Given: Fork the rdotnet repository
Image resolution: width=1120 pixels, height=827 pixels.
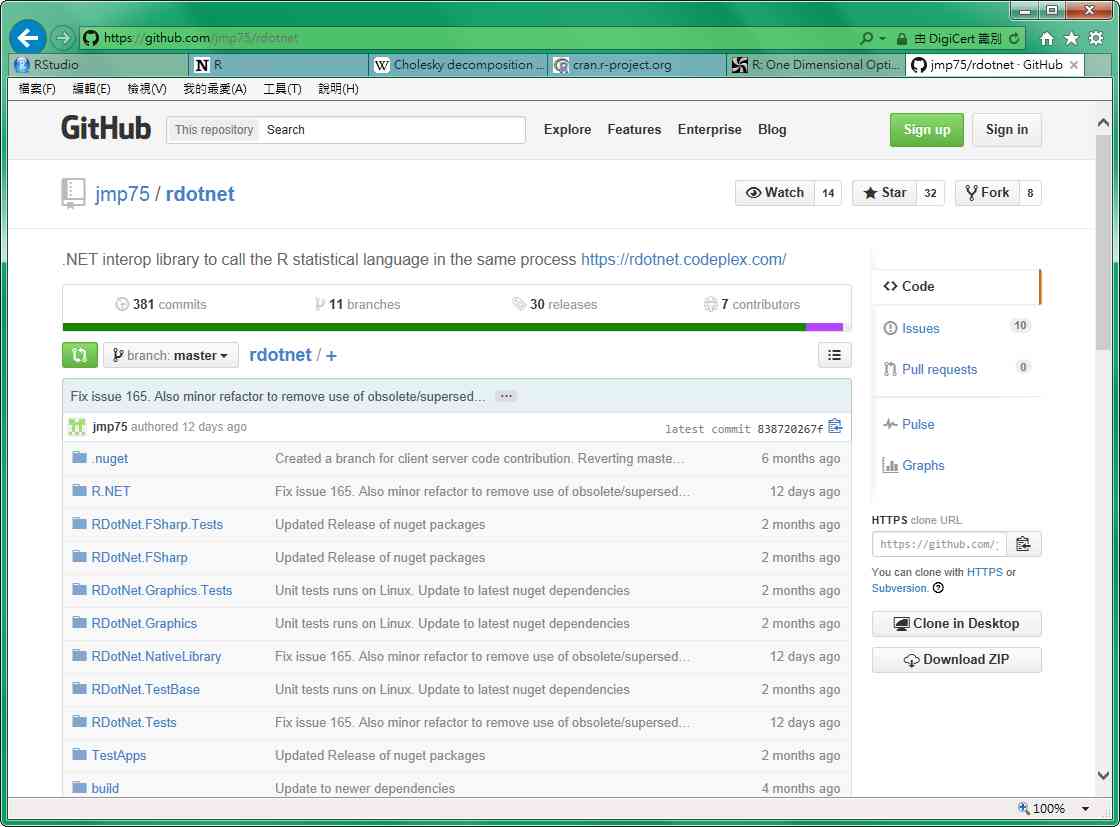Looking at the screenshot, I should click(987, 193).
